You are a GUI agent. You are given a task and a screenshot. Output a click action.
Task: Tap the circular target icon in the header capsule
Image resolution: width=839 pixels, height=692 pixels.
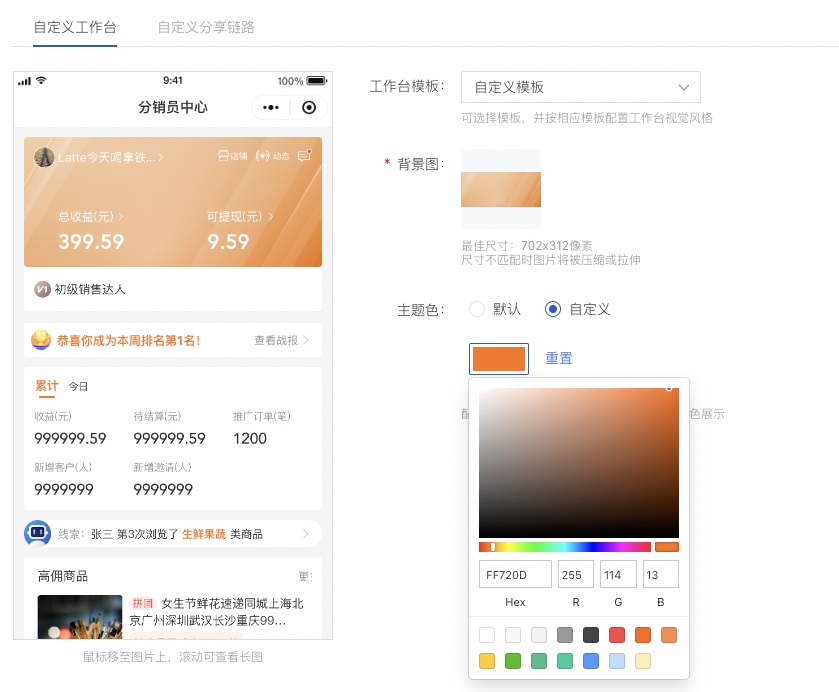(x=309, y=108)
